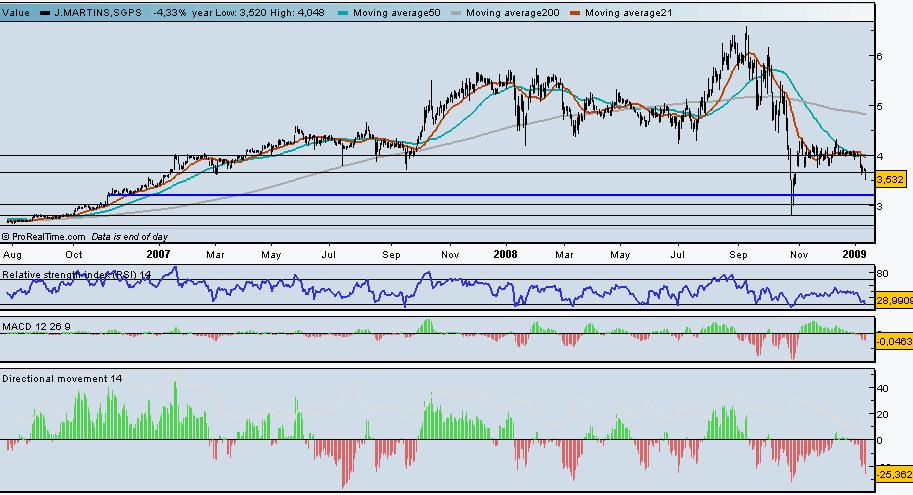
Task: Click the cyan Moving average50 color marker
Action: tap(343, 13)
